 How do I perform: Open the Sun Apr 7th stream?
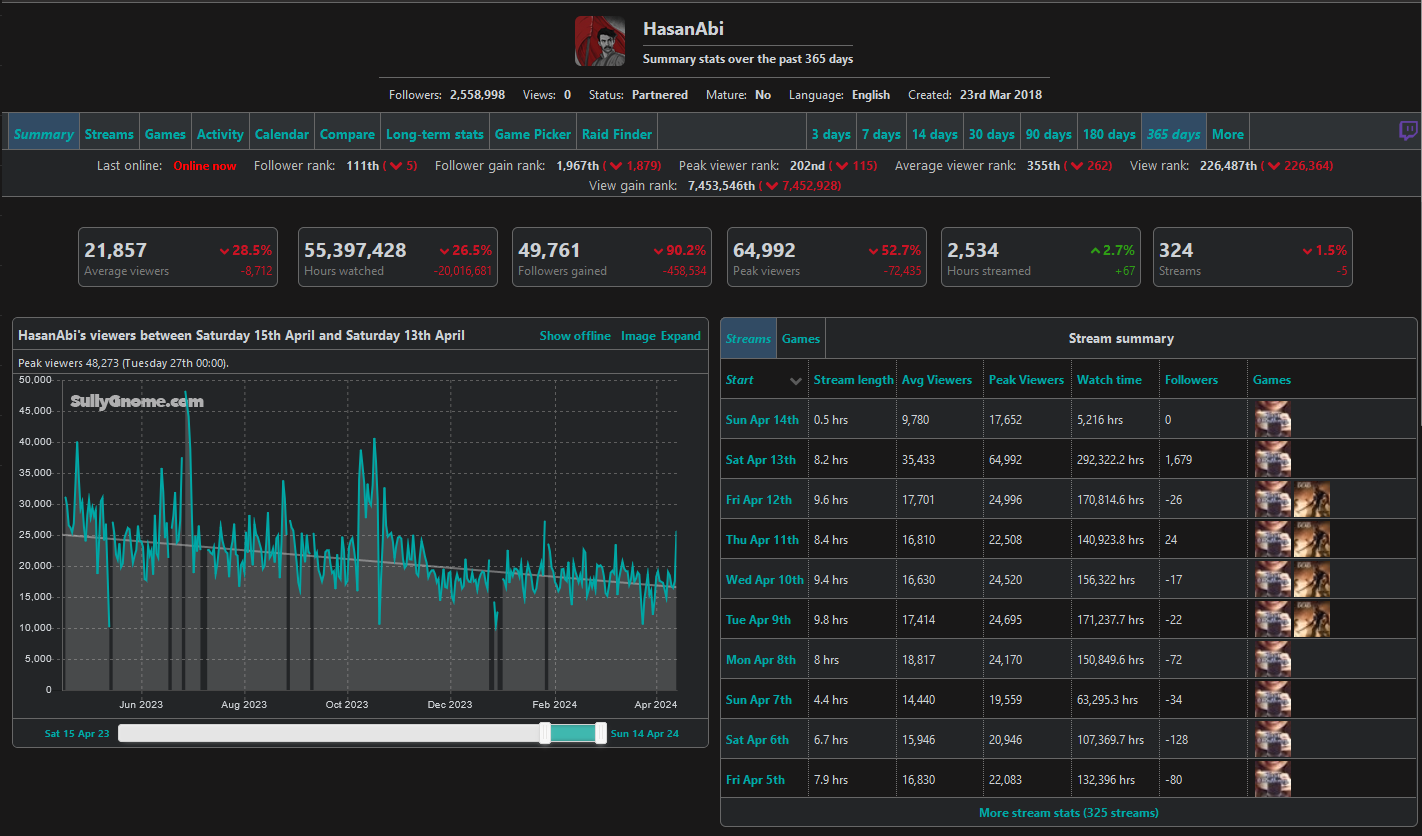(x=759, y=700)
